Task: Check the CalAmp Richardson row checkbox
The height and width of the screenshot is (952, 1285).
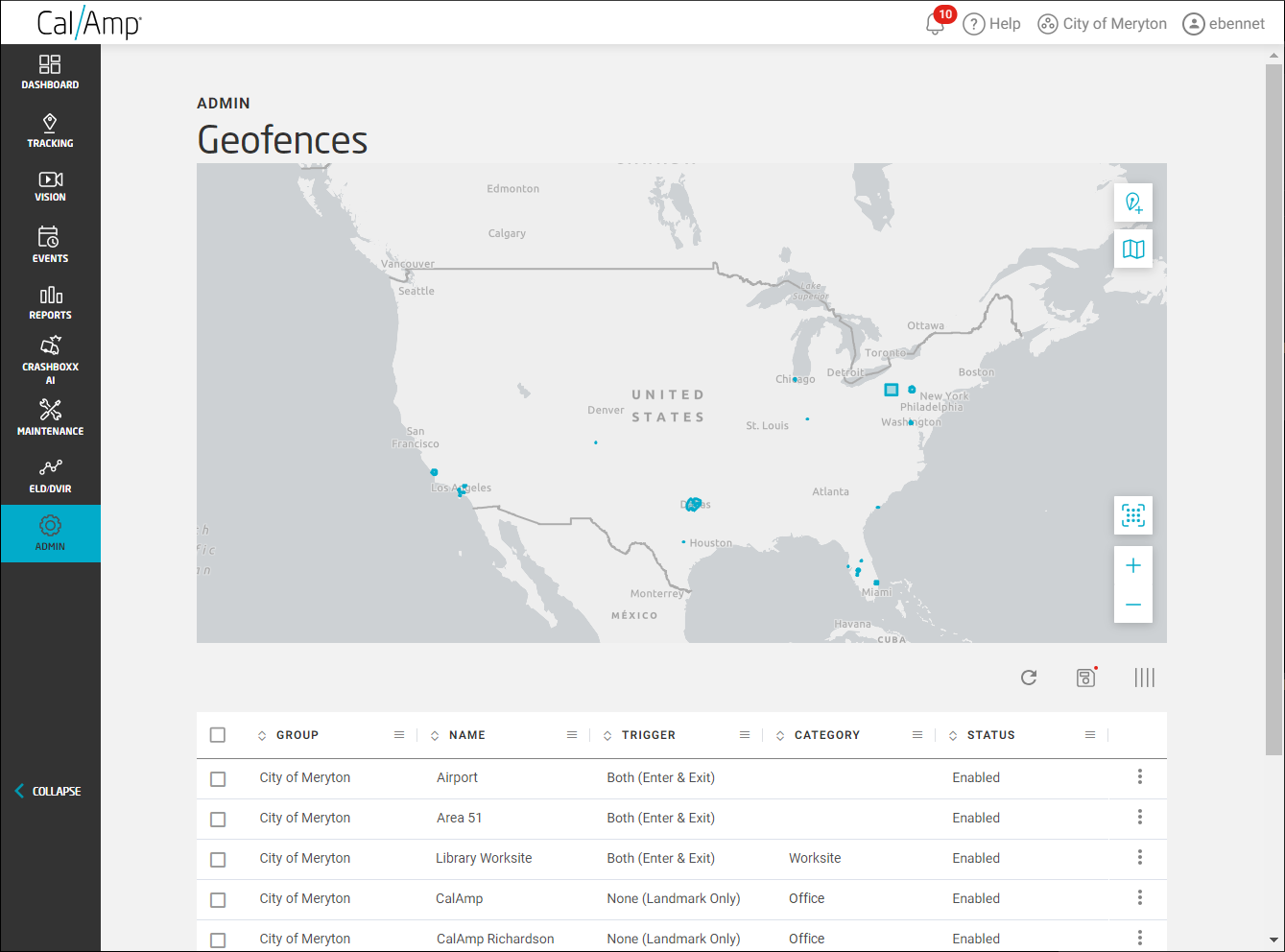Action: coord(218,940)
